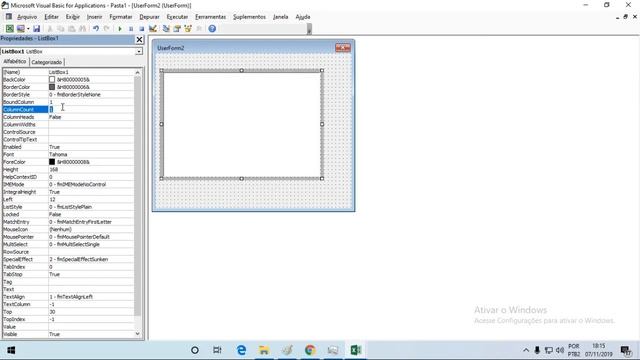Viewport: 640px width, 360px height.
Task: Select the ListBox control on UserForm2
Action: click(242, 124)
